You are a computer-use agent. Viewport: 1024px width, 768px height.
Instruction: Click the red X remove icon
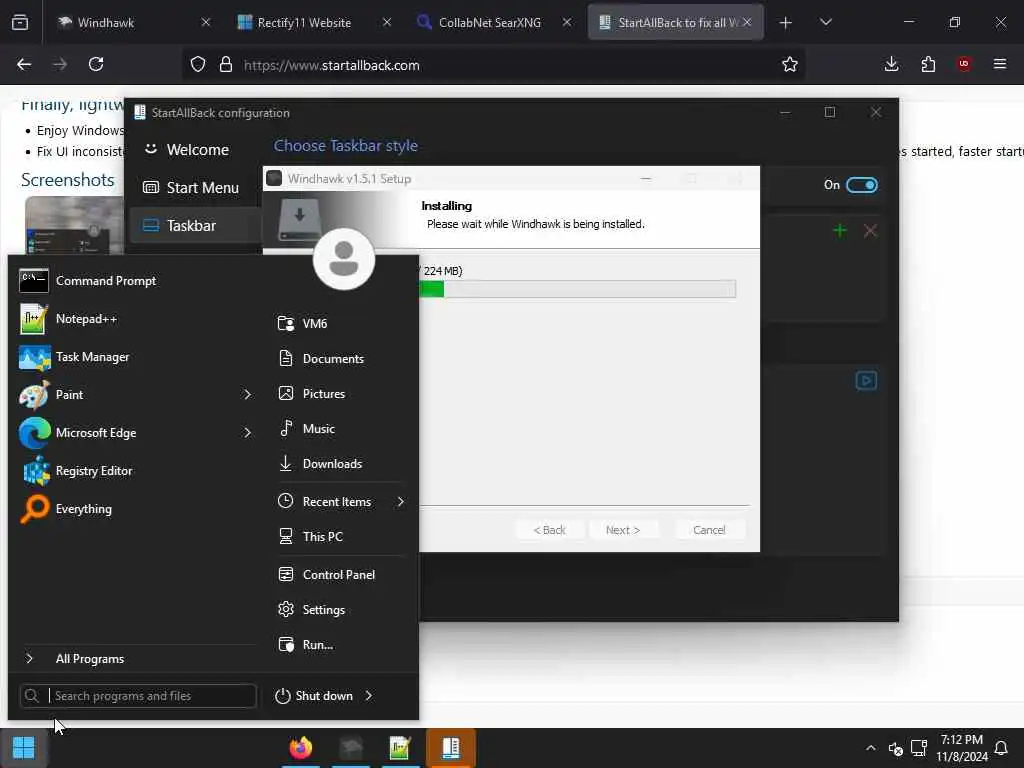coord(870,231)
